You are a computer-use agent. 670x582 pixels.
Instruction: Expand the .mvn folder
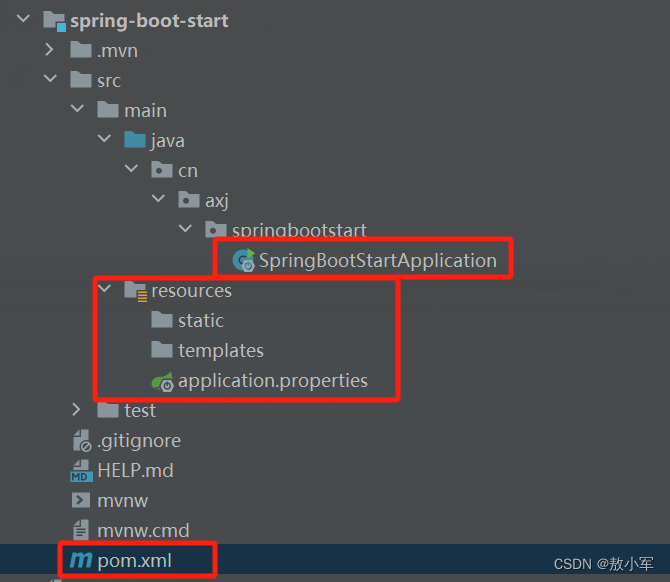[49, 50]
